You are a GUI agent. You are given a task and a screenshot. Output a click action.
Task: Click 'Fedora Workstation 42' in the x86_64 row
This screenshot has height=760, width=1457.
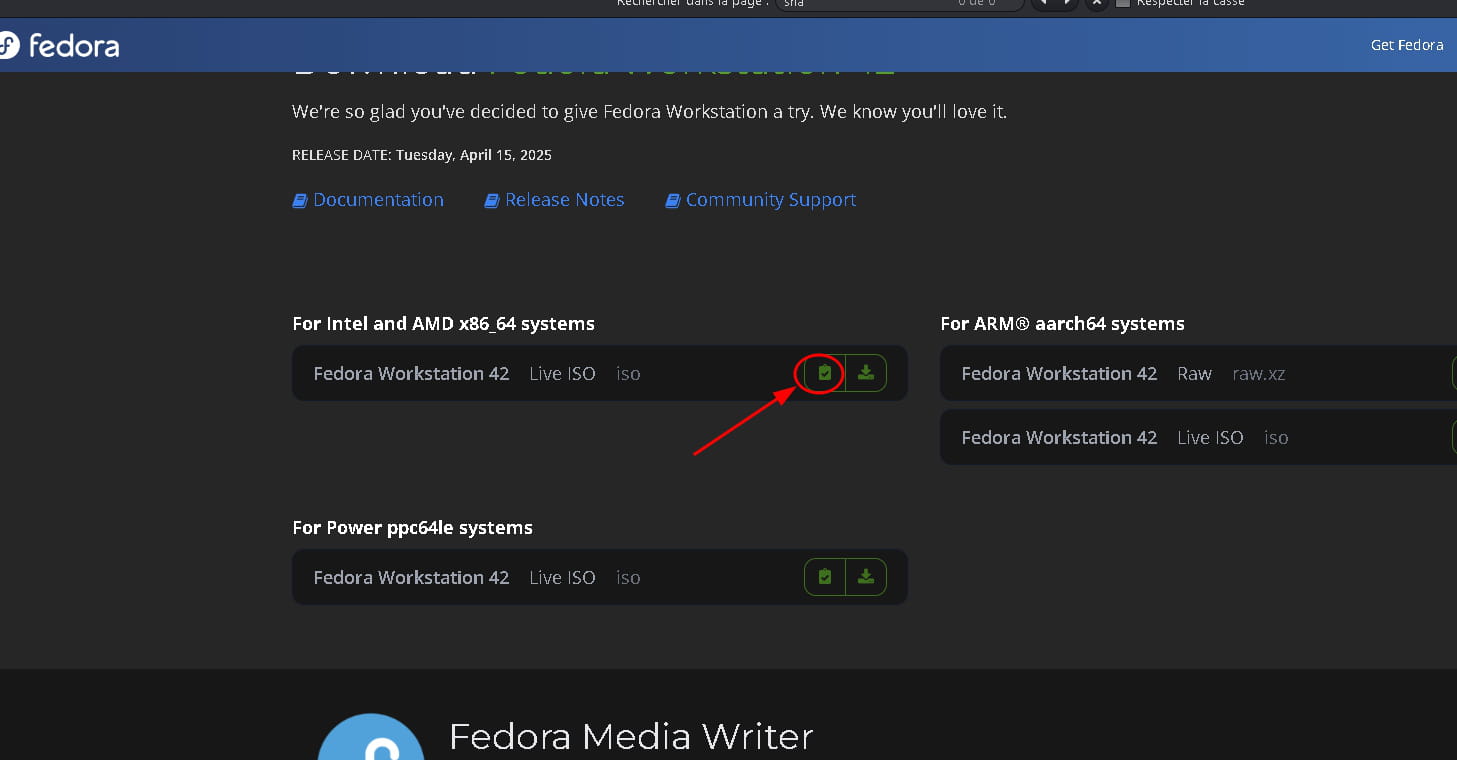411,374
